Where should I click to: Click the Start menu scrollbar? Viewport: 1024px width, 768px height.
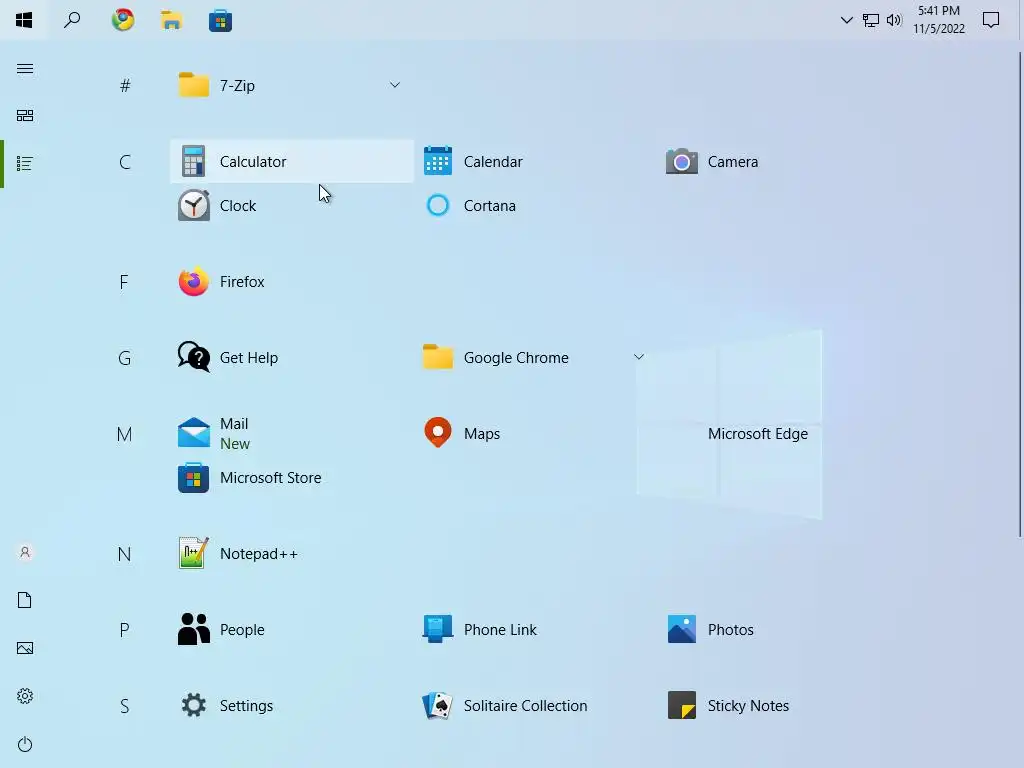1020,294
